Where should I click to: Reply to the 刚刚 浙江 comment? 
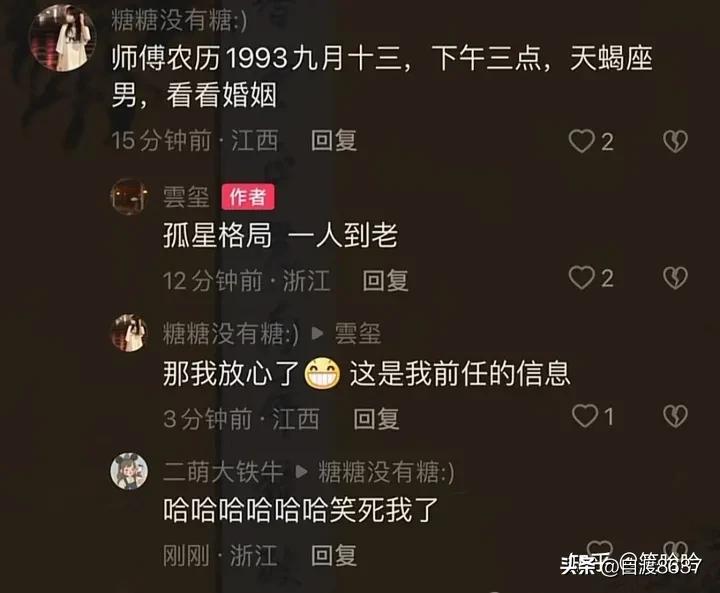[334, 555]
